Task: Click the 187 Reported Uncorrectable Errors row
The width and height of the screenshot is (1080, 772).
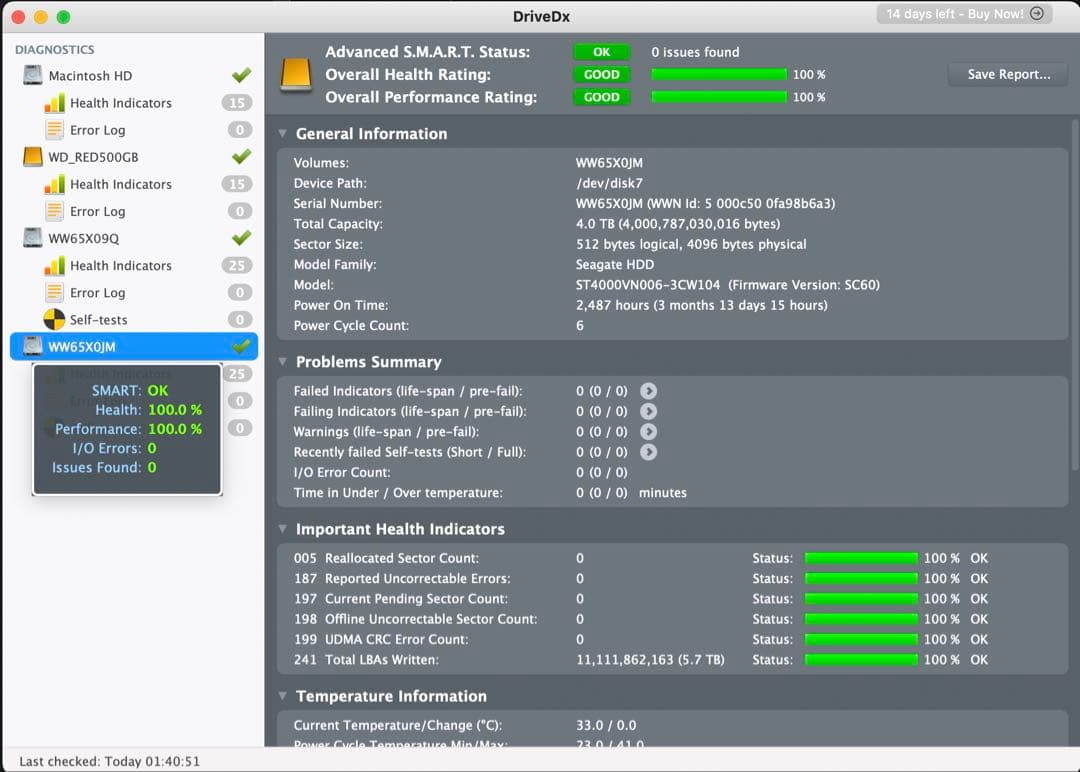Action: (641, 578)
